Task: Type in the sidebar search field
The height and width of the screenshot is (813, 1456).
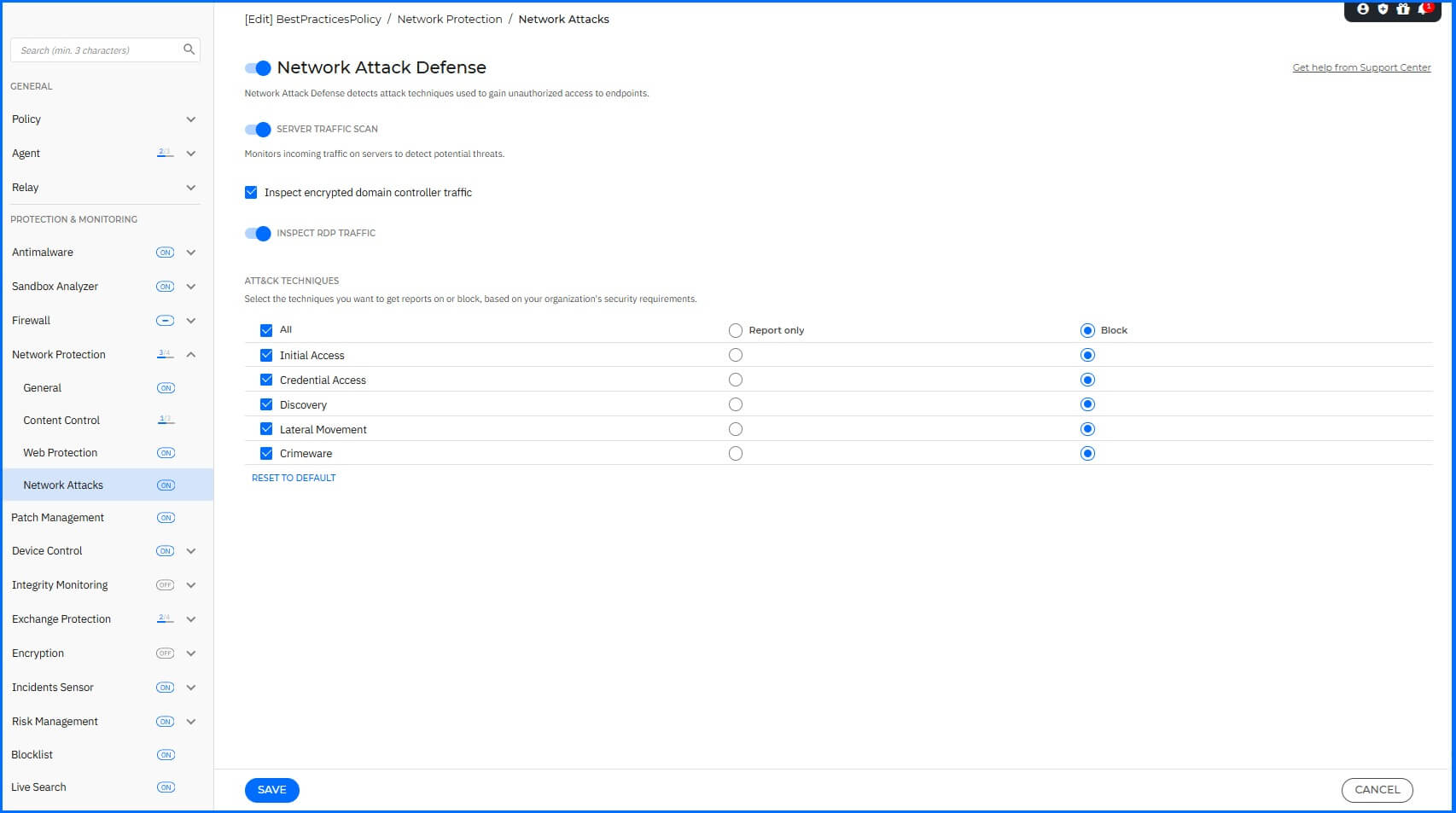Action: [94, 49]
